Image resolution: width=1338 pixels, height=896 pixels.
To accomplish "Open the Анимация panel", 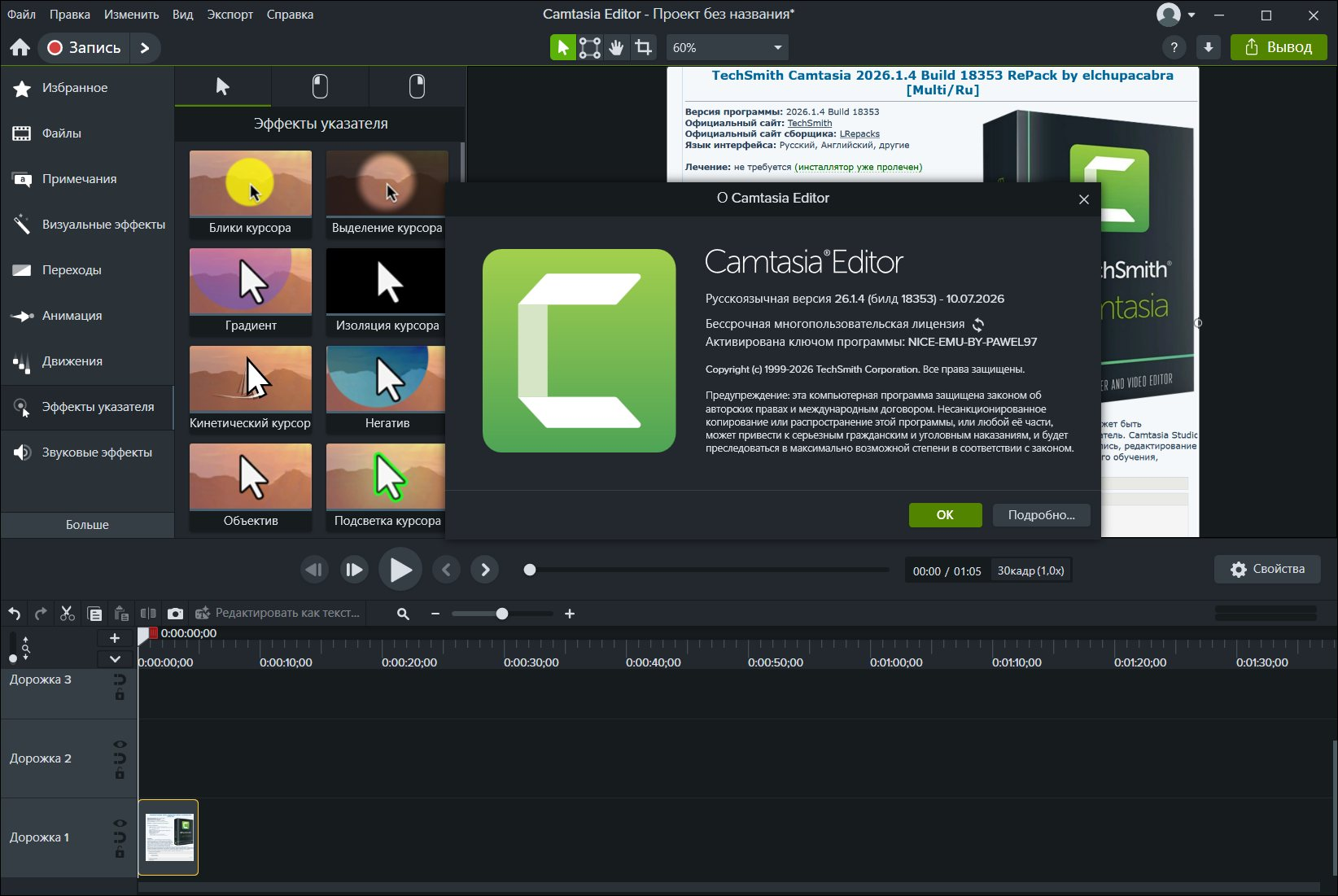I will point(87,316).
